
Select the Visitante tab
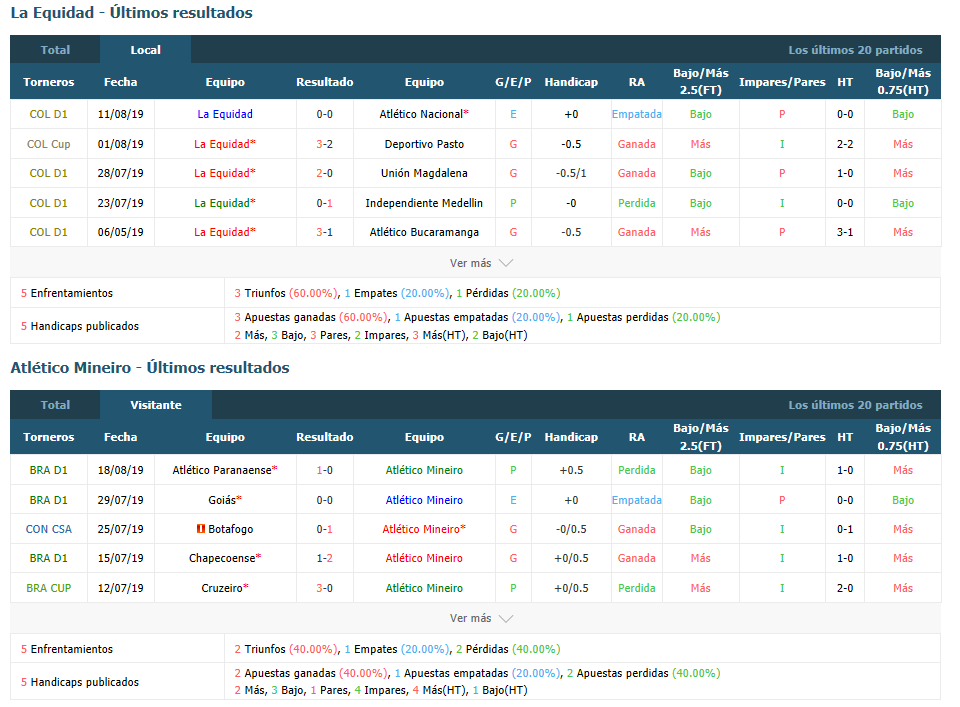coord(156,405)
